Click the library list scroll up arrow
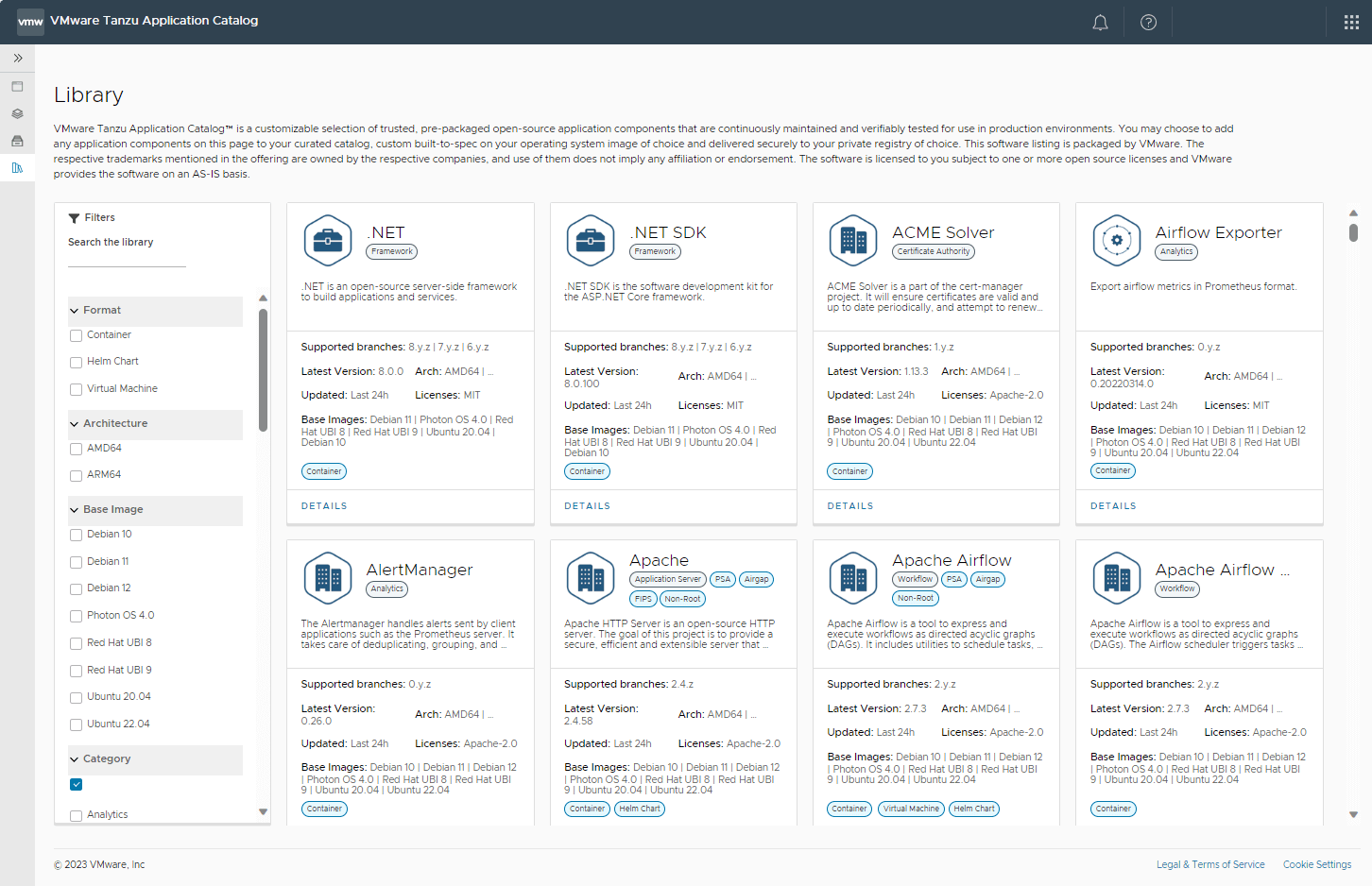1372x886 pixels. [x=1353, y=213]
